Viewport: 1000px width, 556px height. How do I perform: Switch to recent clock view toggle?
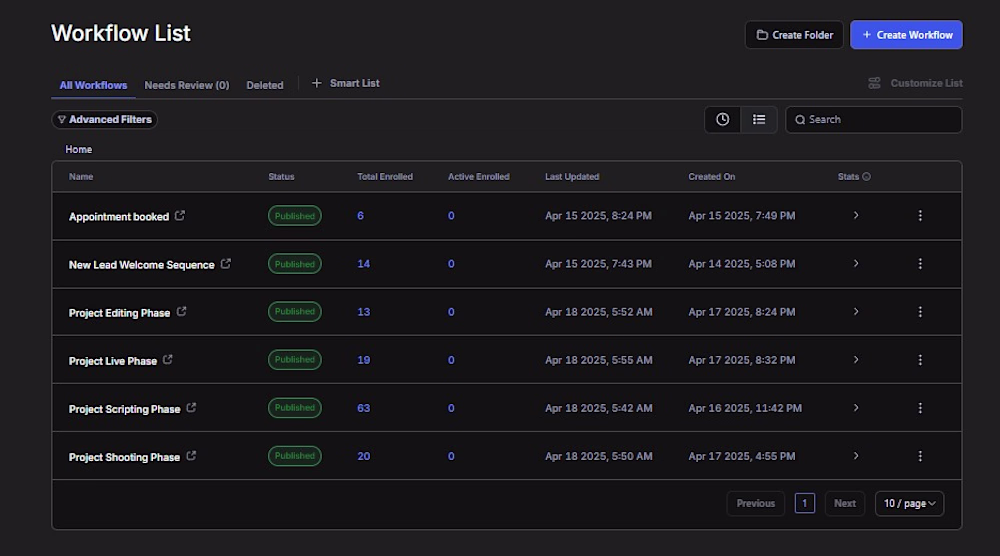coord(722,119)
